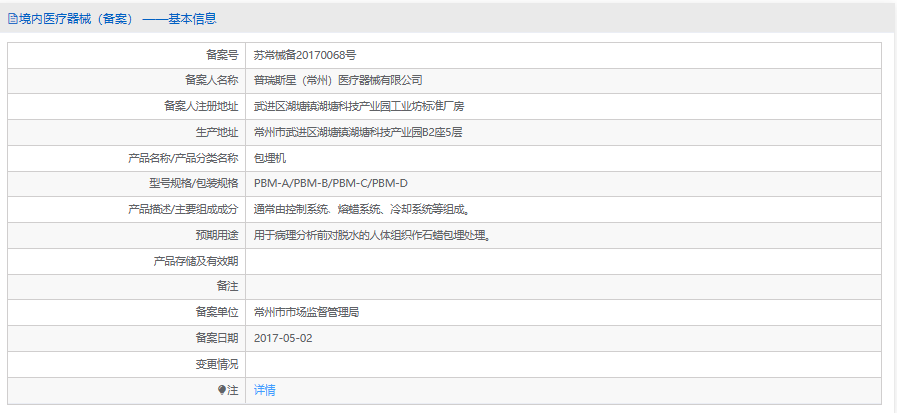The width and height of the screenshot is (897, 413).
Task: Open the 详情 details link
Action: (x=264, y=390)
